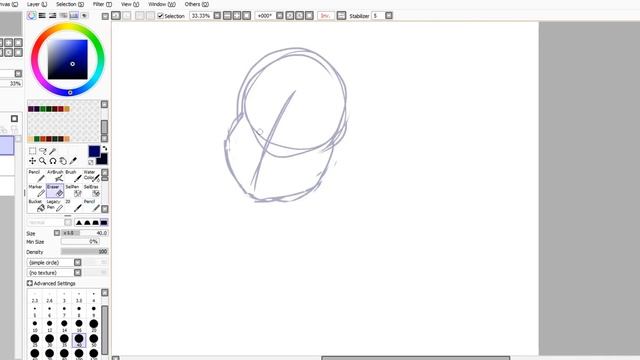Image resolution: width=640 pixels, height=360 pixels.
Task: Toggle the color wheel panel
Action: [x=31, y=16]
